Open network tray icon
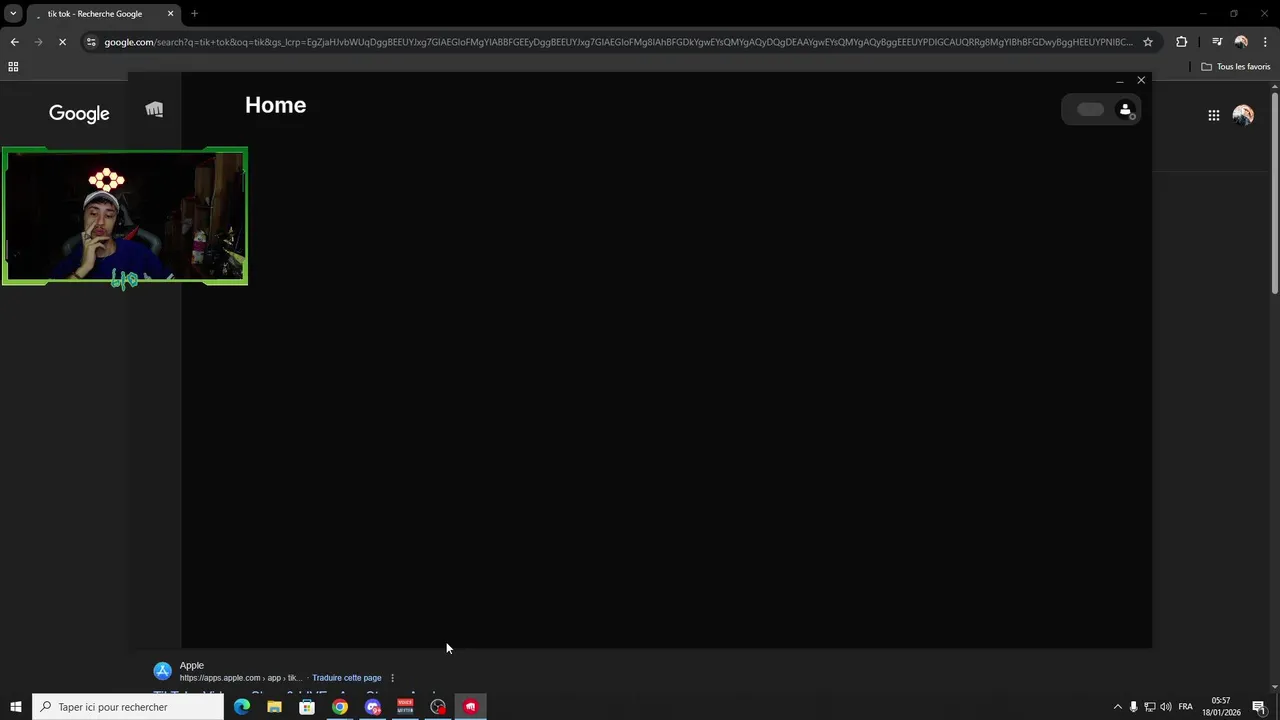The image size is (1280, 720). click(1149, 707)
